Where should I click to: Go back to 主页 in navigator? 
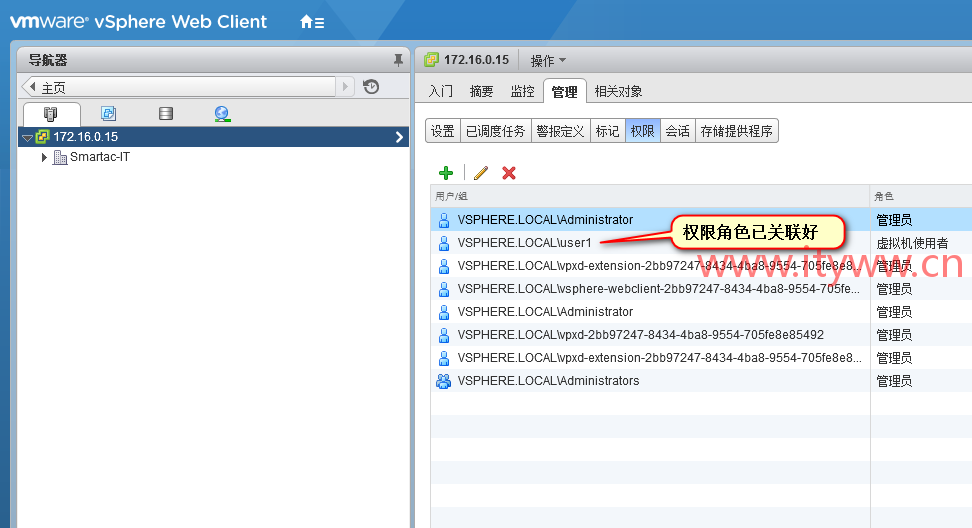(179, 87)
